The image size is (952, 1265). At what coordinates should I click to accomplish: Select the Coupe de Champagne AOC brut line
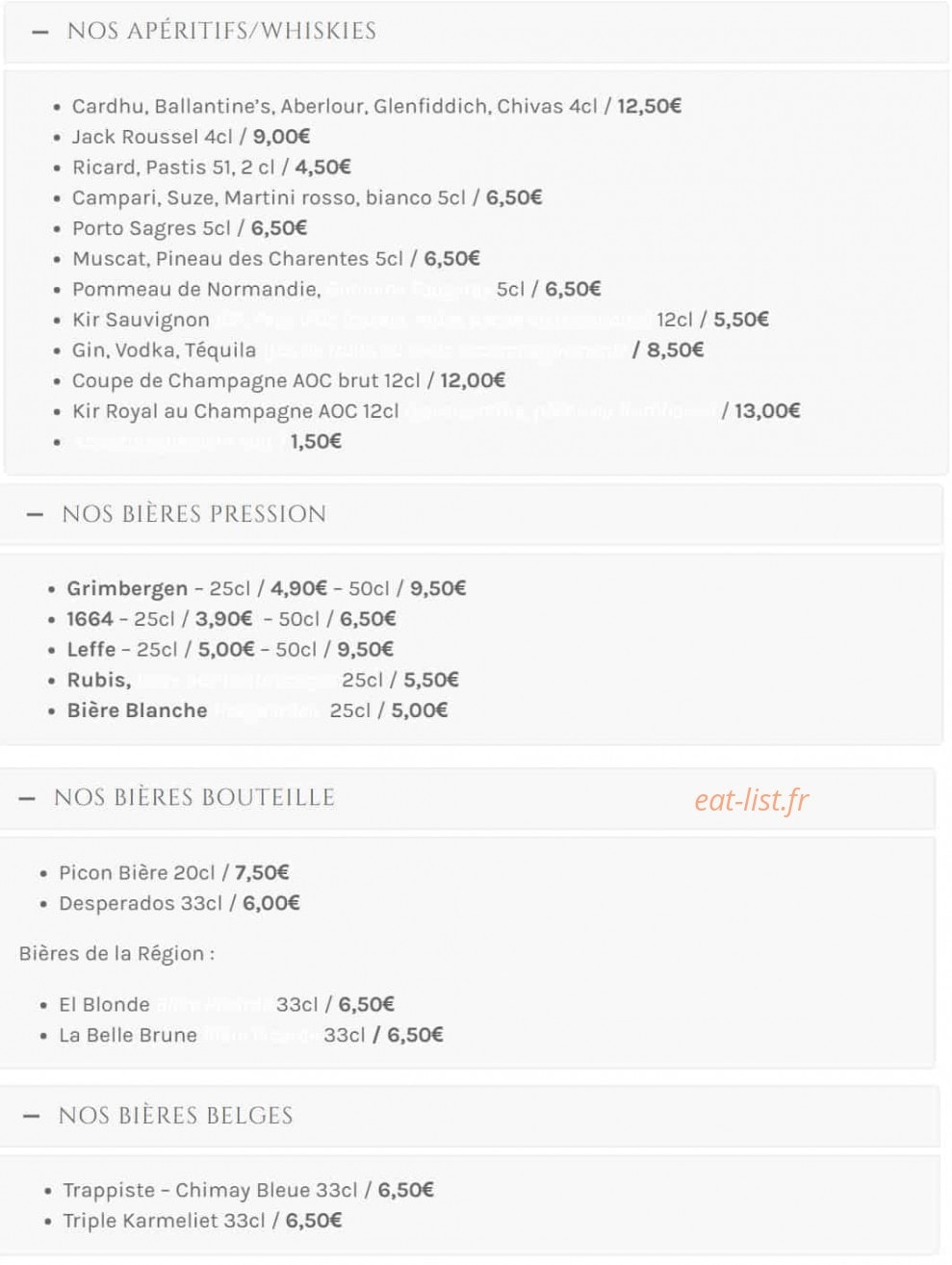point(289,380)
